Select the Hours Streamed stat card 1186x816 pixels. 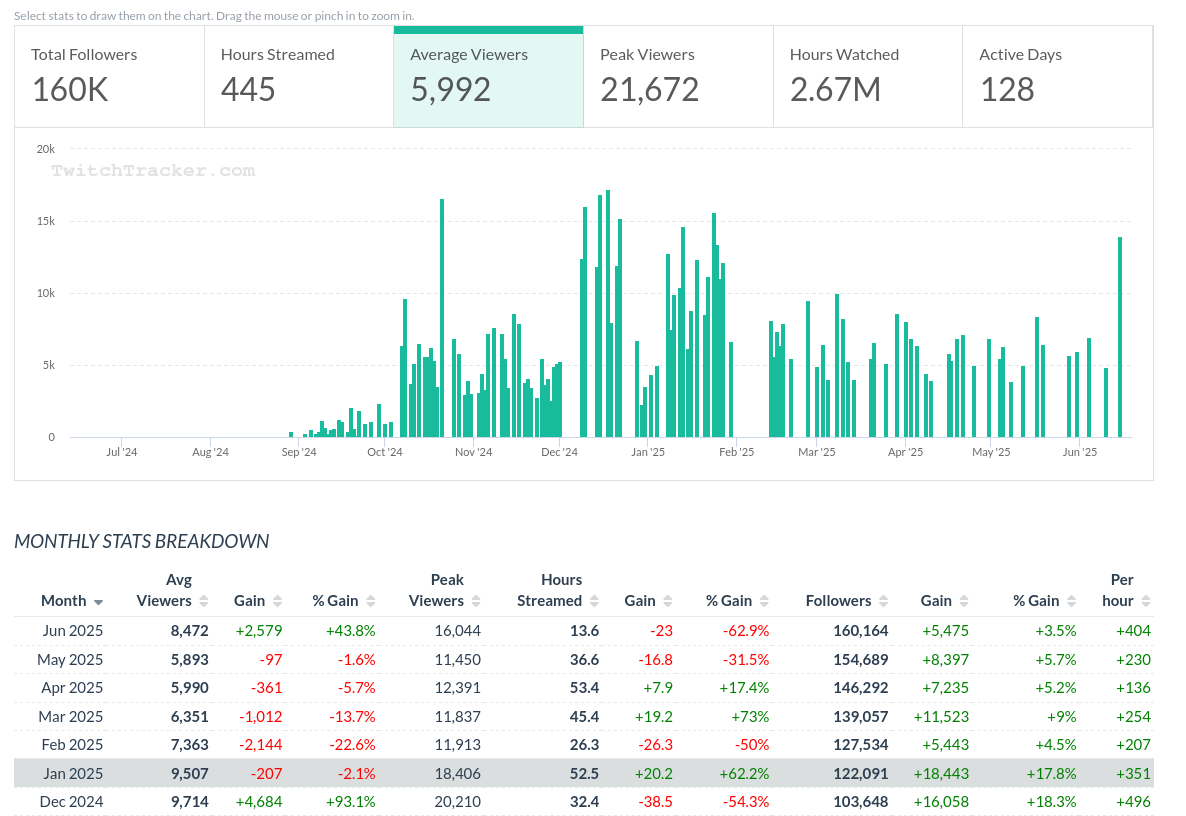299,76
